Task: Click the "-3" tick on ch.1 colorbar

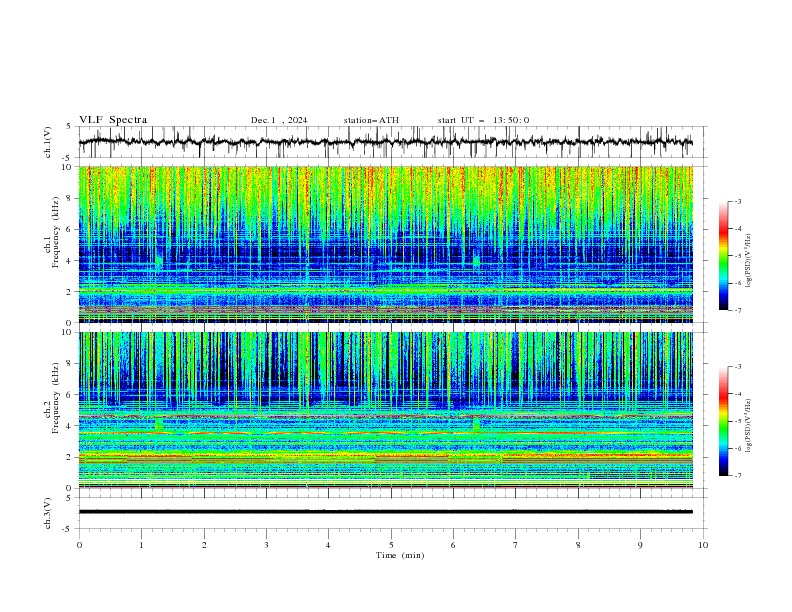Action: [737, 201]
